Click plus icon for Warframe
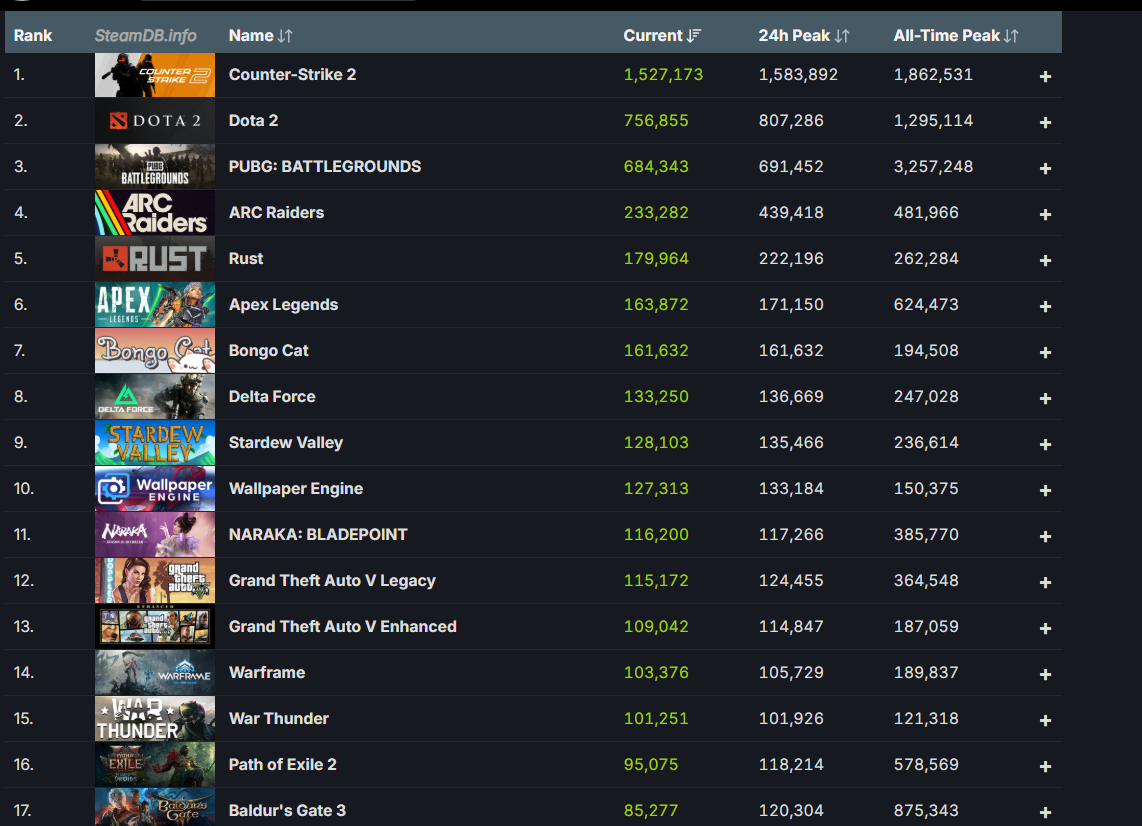Image resolution: width=1142 pixels, height=826 pixels. click(1045, 674)
